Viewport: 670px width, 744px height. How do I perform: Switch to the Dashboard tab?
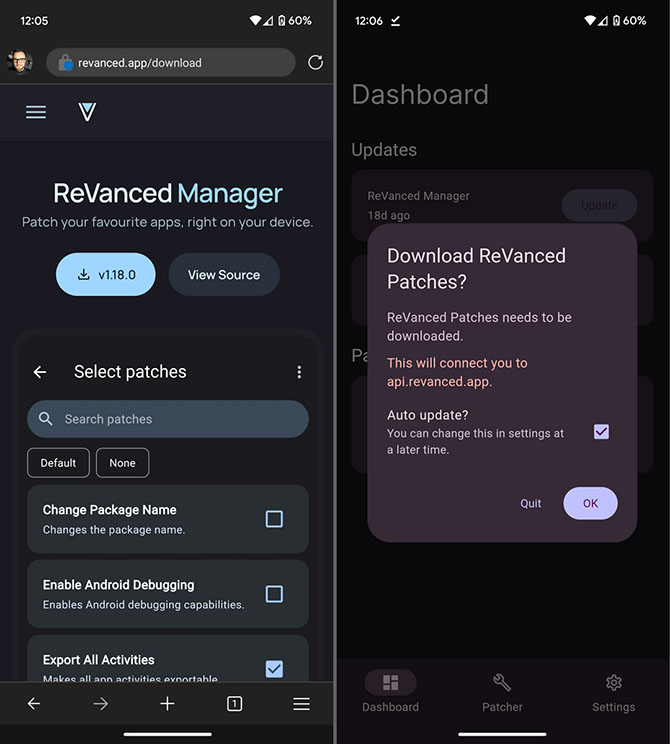(x=391, y=693)
